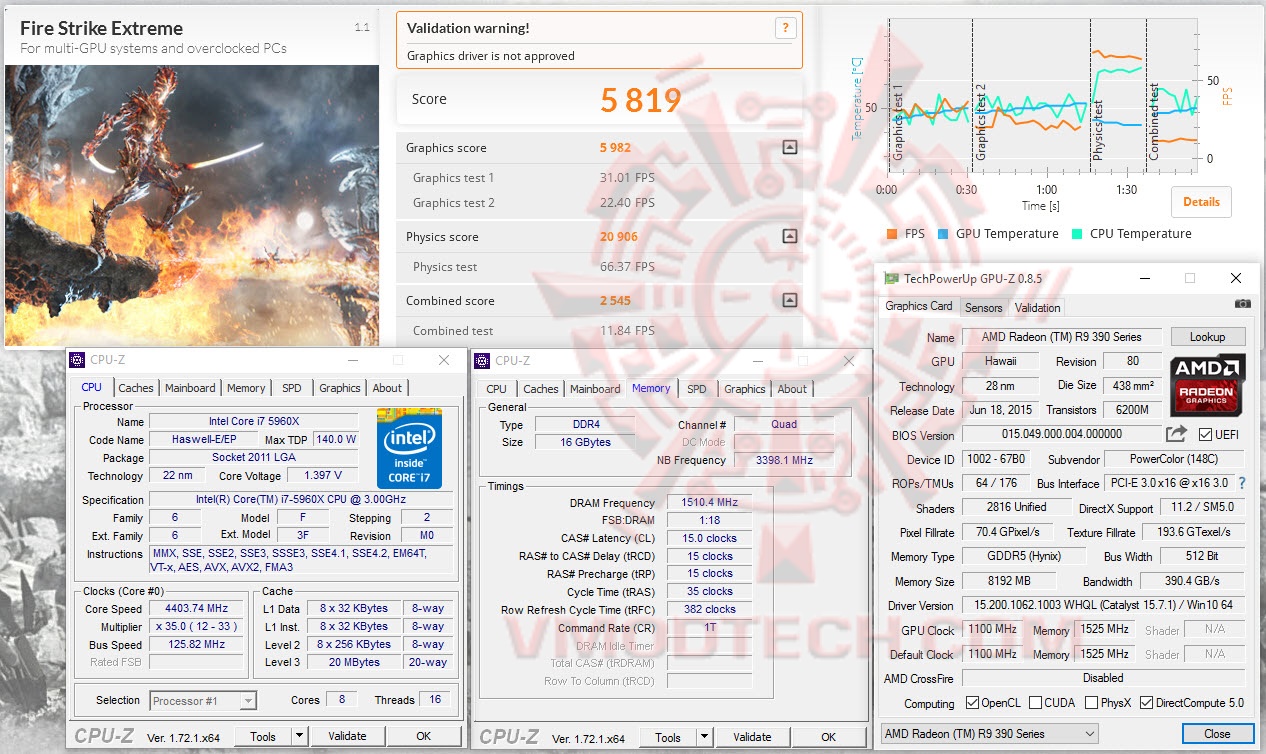Viewport: 1266px width, 754px height.
Task: Toggle the UEFI checkbox in GPU-Z
Action: click(1205, 435)
